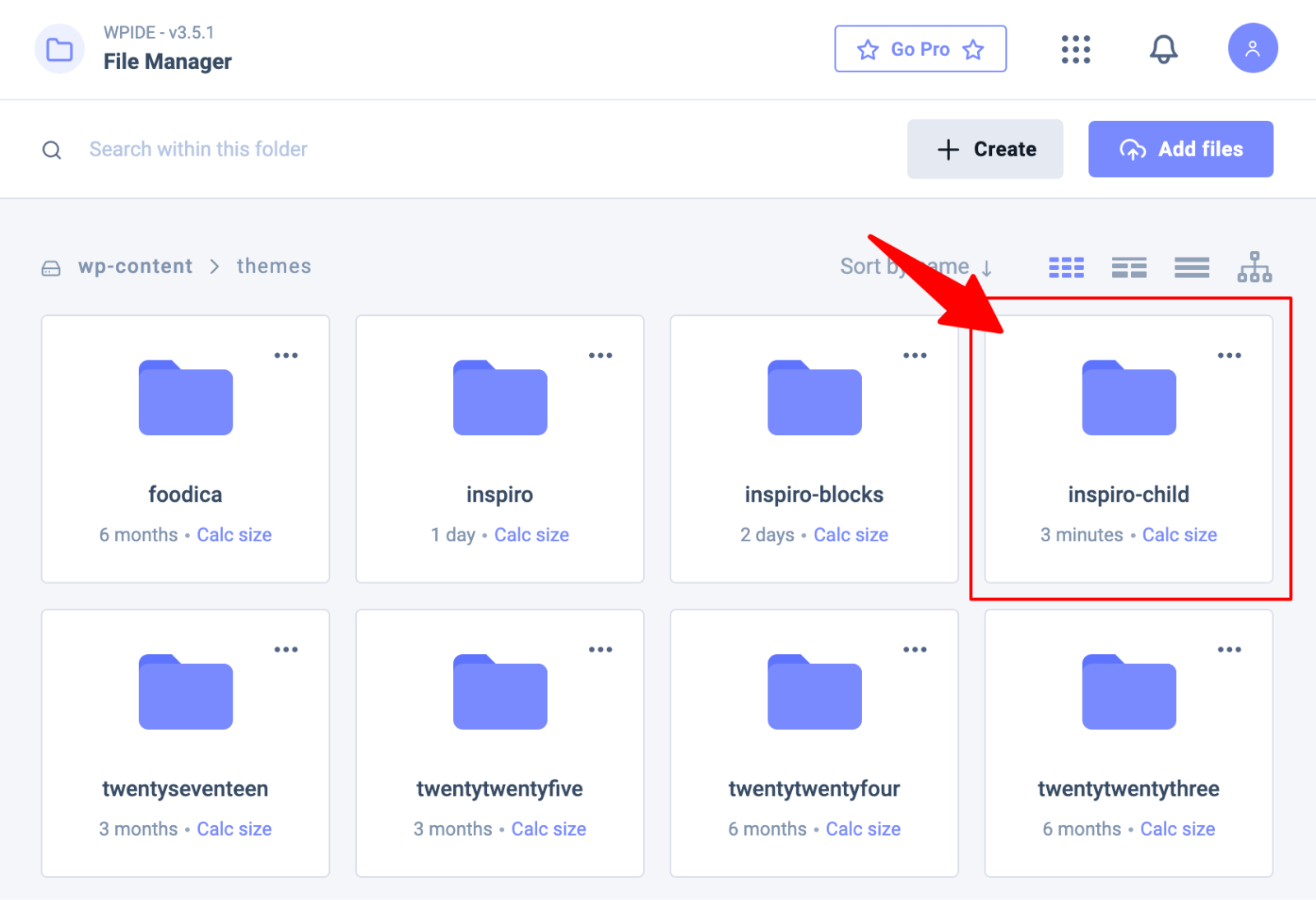Click the notifications bell icon
Screen dimensions: 1316x900
tap(1163, 49)
